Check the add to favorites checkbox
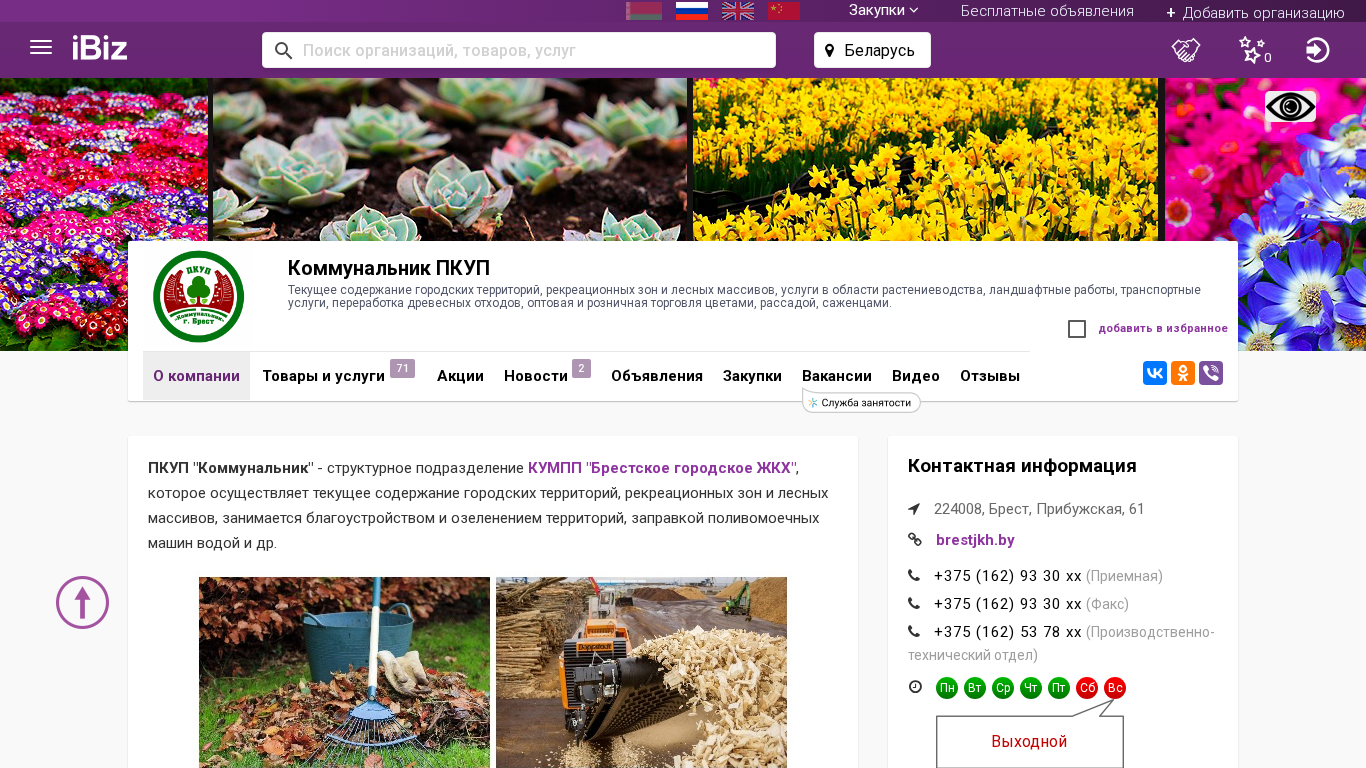1366x768 pixels. [1077, 329]
